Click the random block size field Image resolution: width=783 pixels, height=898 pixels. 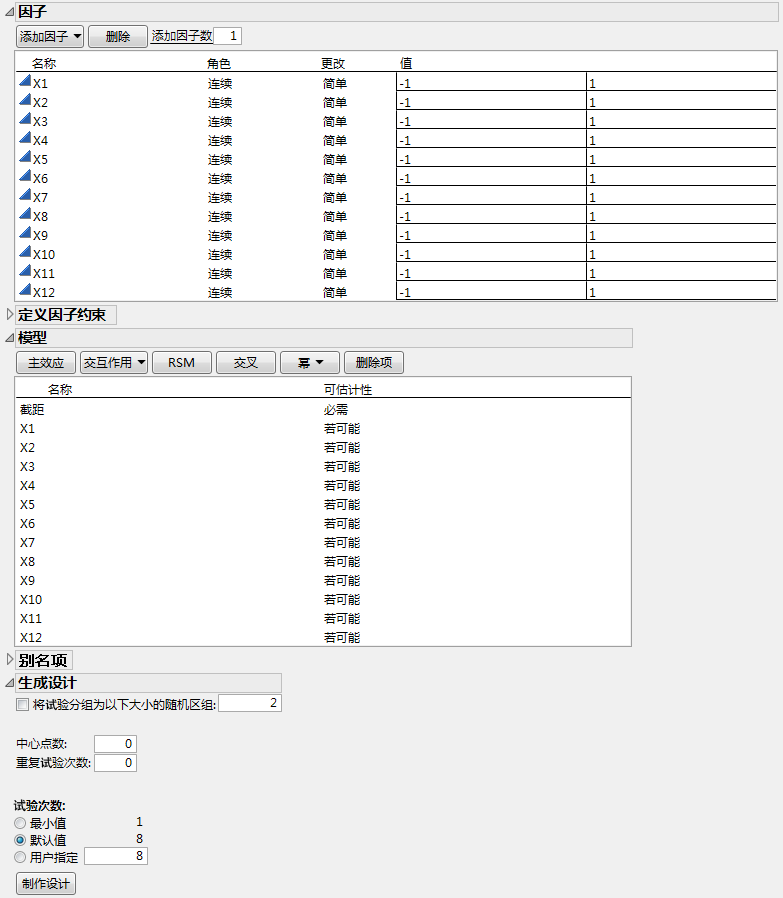pos(250,703)
